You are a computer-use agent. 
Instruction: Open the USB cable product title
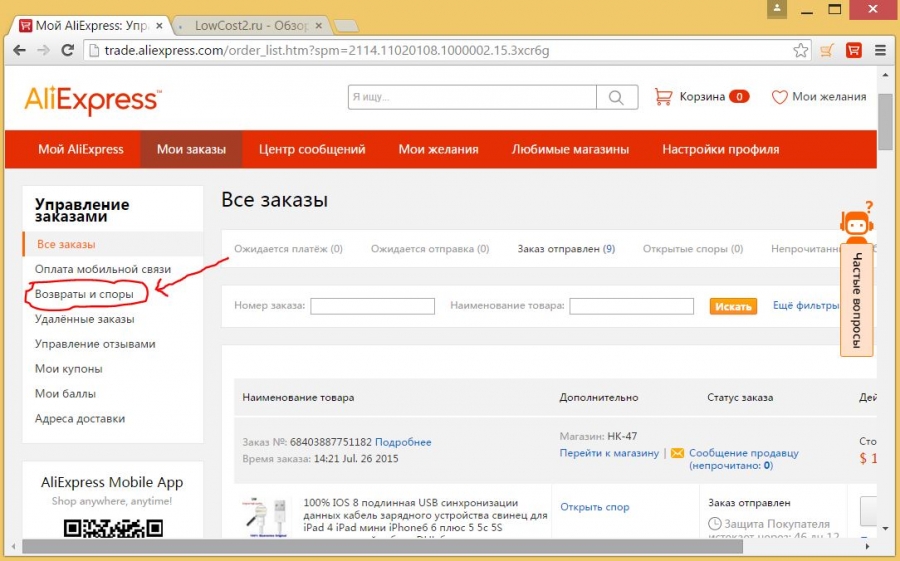pyautogui.click(x=425, y=515)
